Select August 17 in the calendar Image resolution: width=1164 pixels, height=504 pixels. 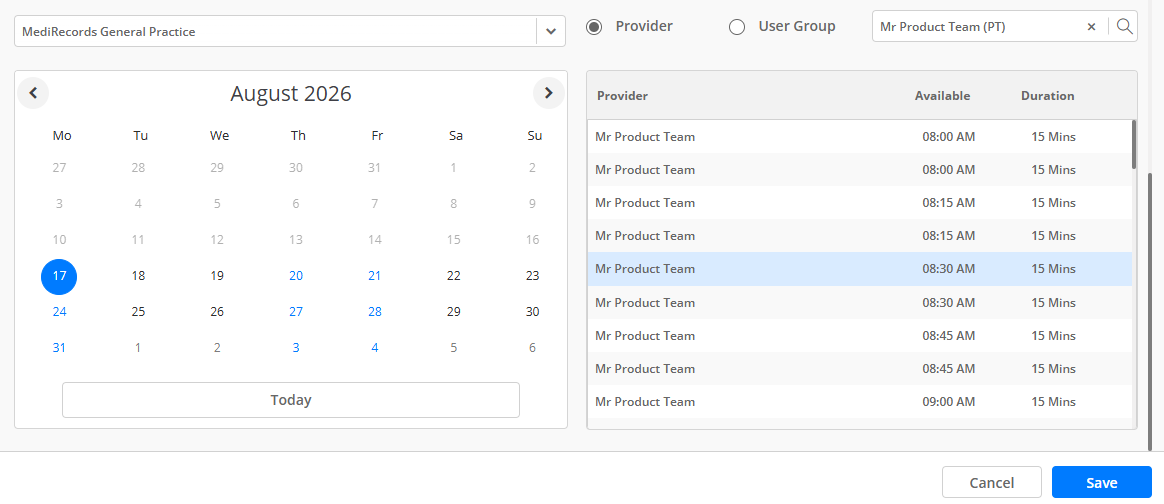pos(59,276)
